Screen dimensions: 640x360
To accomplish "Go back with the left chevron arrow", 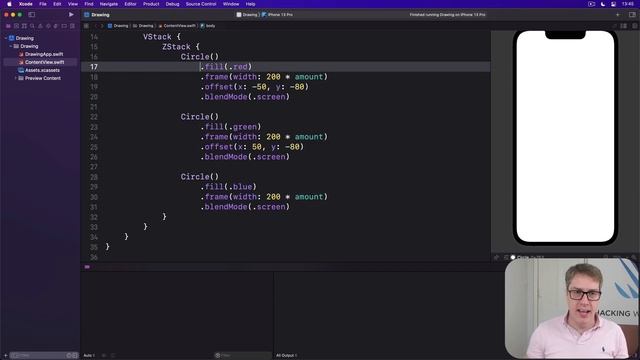I will tap(96, 26).
